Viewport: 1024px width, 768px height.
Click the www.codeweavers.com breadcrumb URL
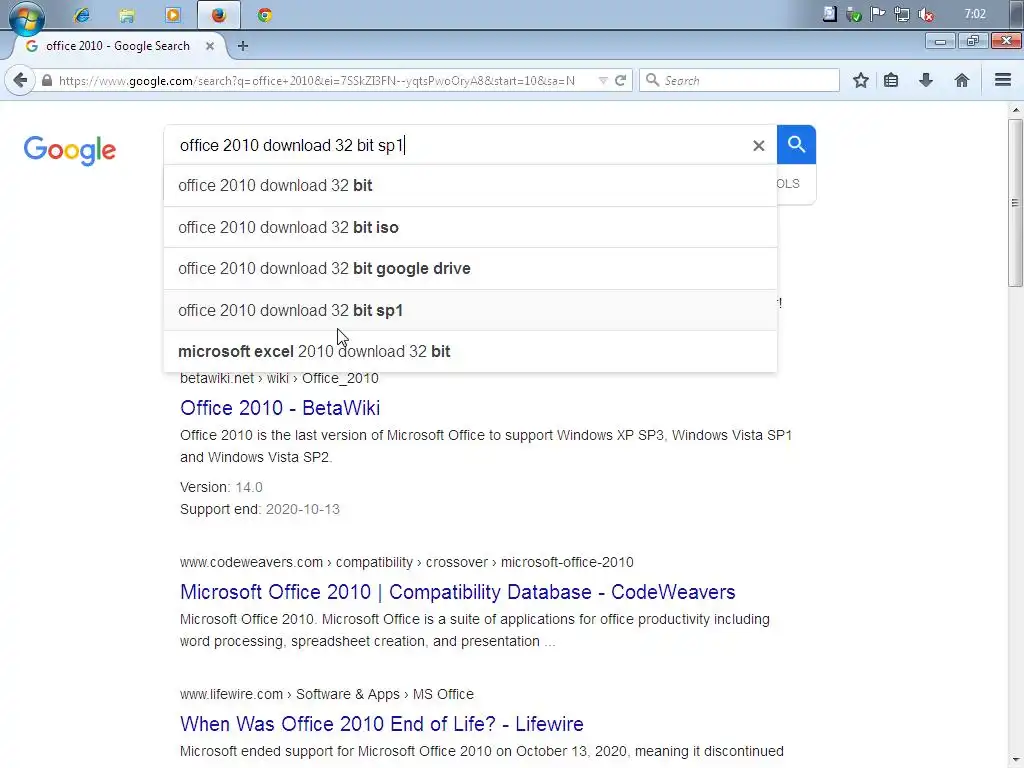(x=406, y=562)
